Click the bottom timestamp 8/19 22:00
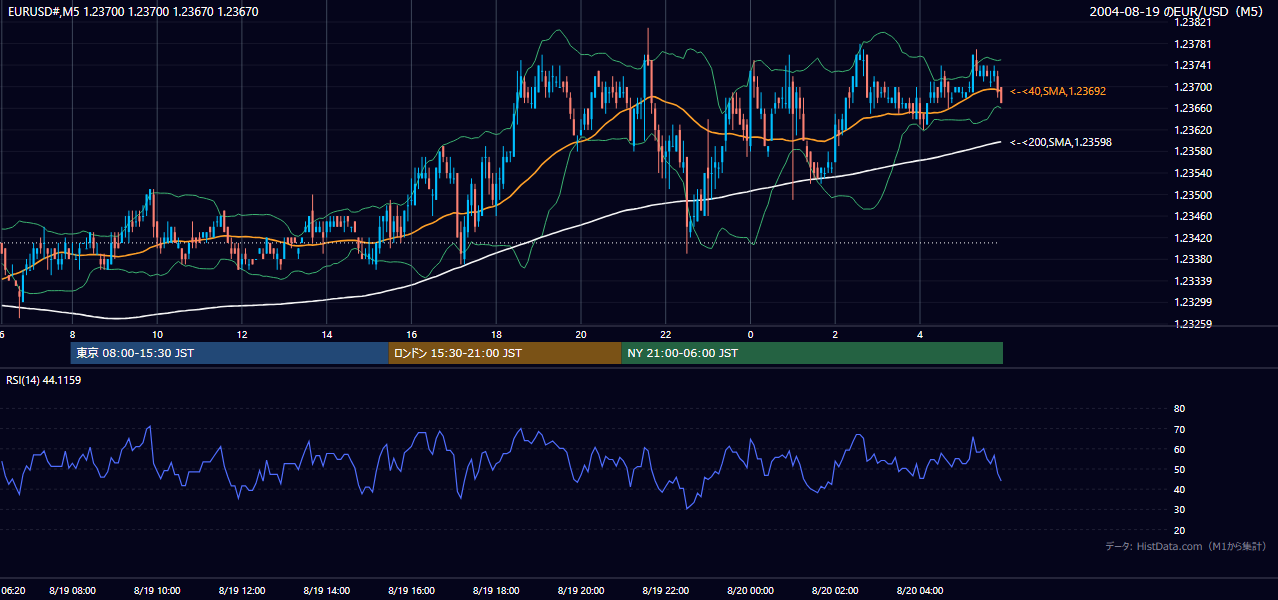This screenshot has width=1278, height=600. (x=667, y=591)
